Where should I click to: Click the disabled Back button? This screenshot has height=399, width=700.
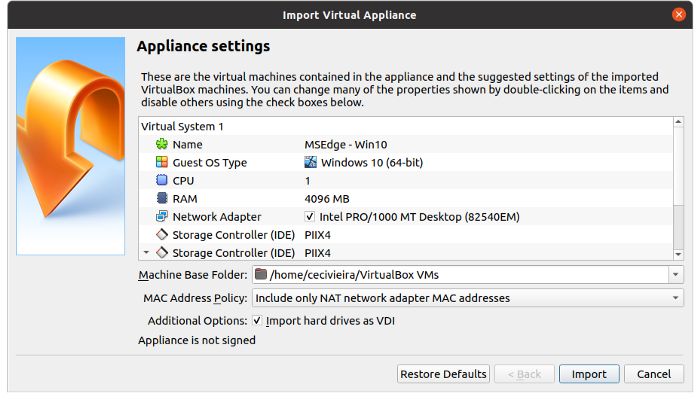coord(524,374)
